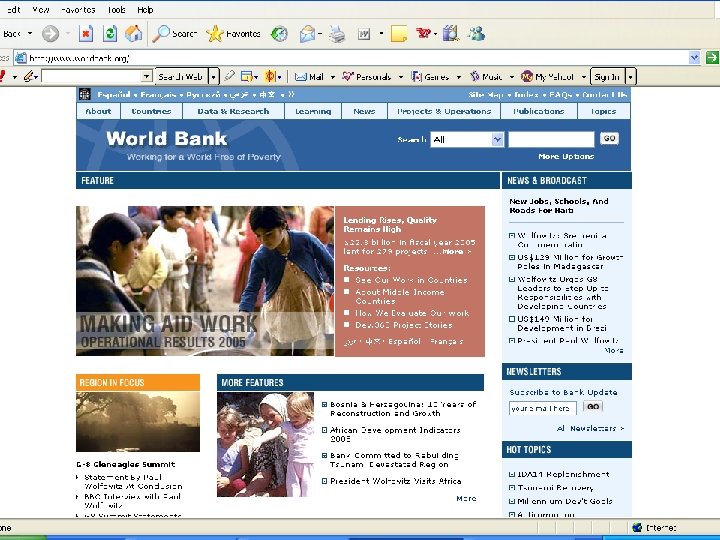Expand the address bar URL dropdown

coord(695,58)
